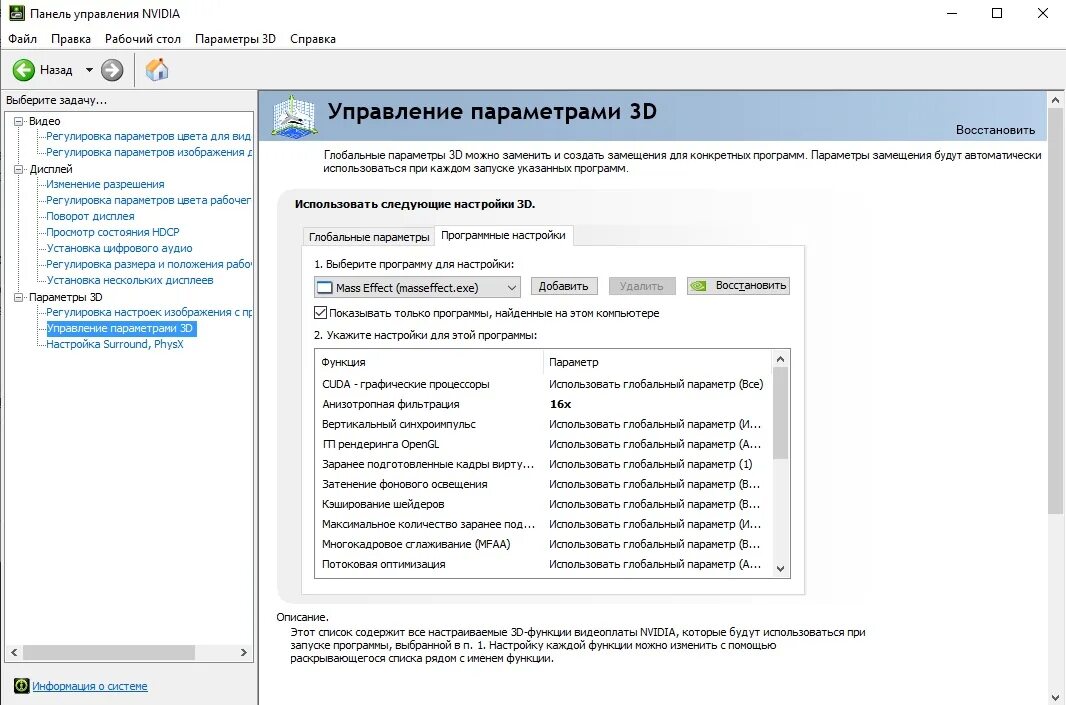Screen dimensions: 1066x705
Task: Open the Файл menu
Action: (22, 39)
